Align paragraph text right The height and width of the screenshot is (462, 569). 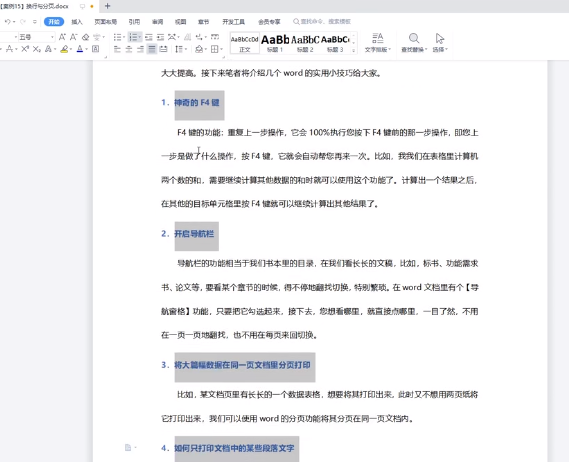140,49
